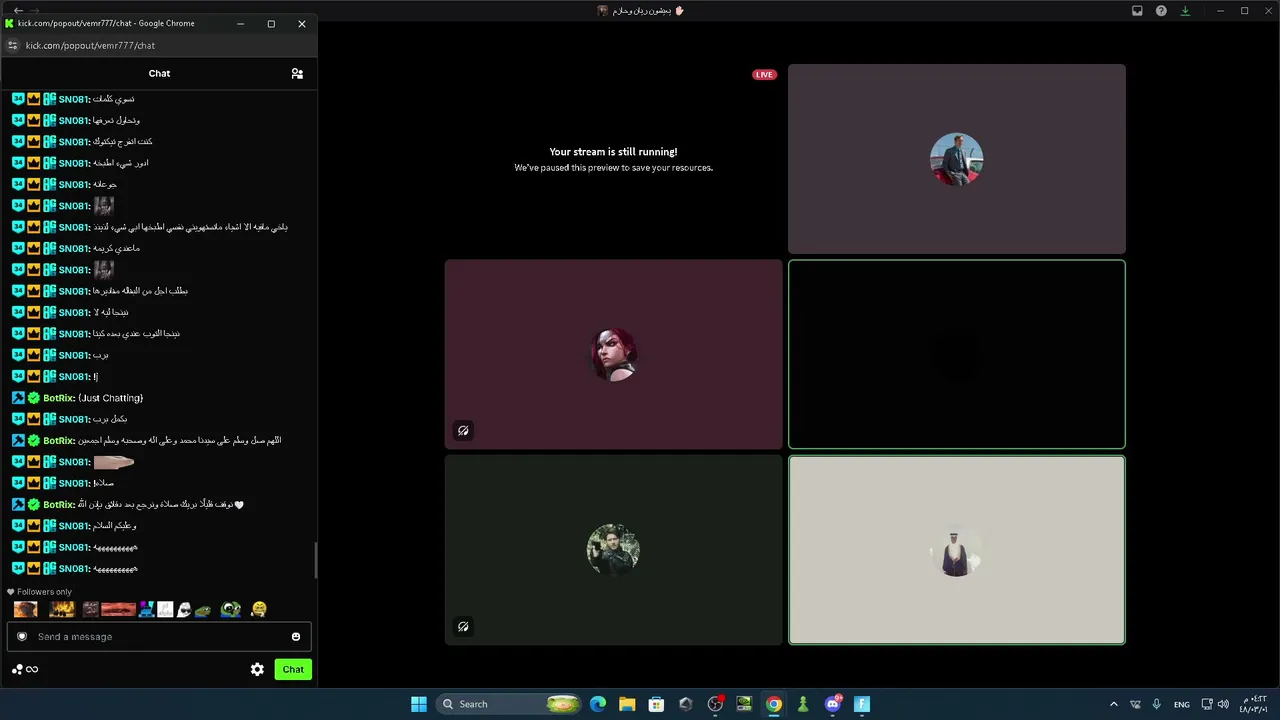Show hidden system tray icons

click(1113, 704)
